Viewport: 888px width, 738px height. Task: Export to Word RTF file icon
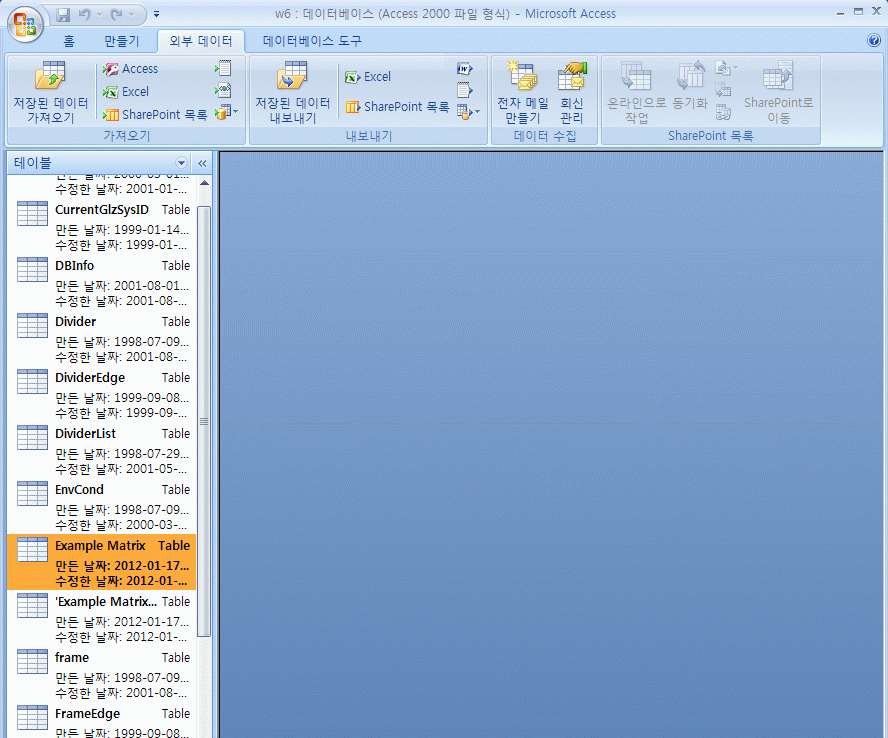click(x=464, y=69)
